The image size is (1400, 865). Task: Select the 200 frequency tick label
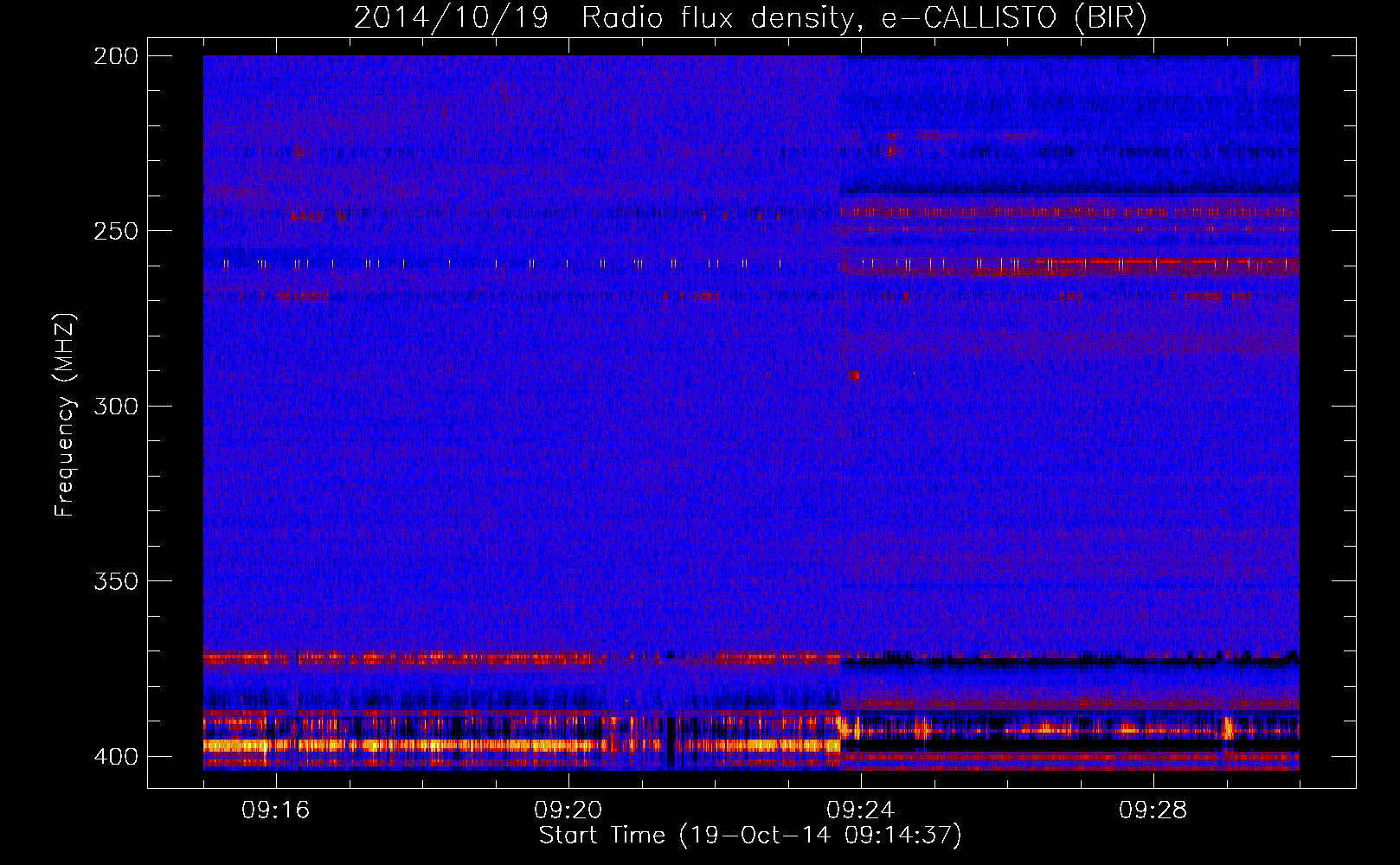(116, 56)
